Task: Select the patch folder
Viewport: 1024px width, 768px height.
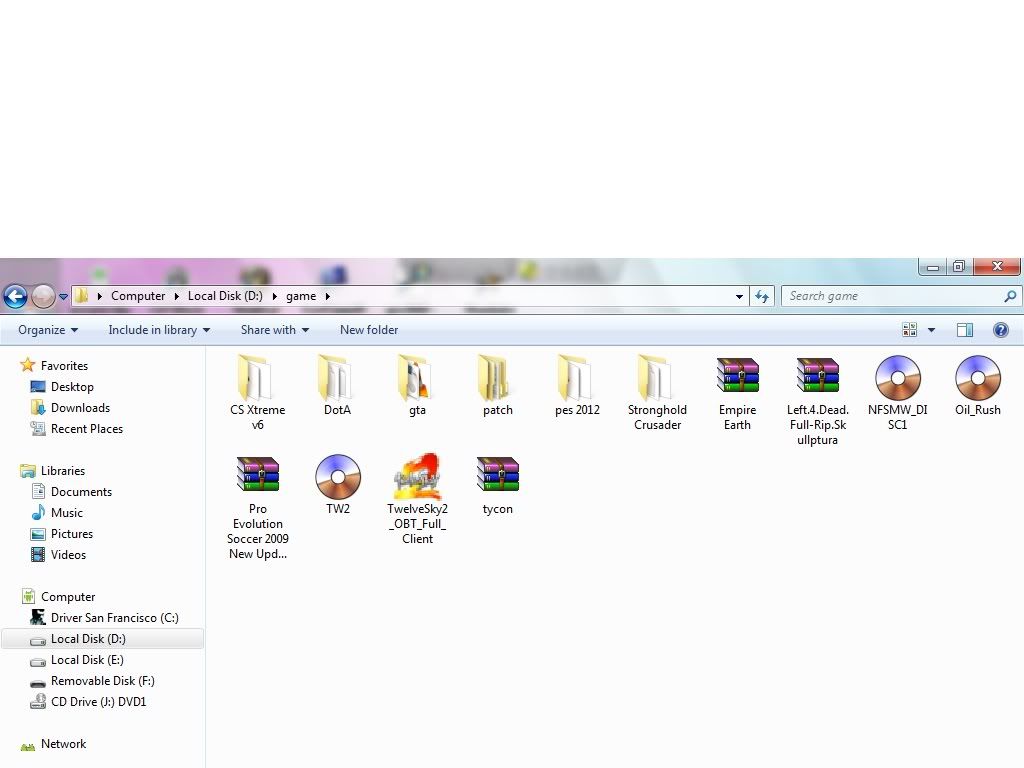Action: (x=497, y=385)
